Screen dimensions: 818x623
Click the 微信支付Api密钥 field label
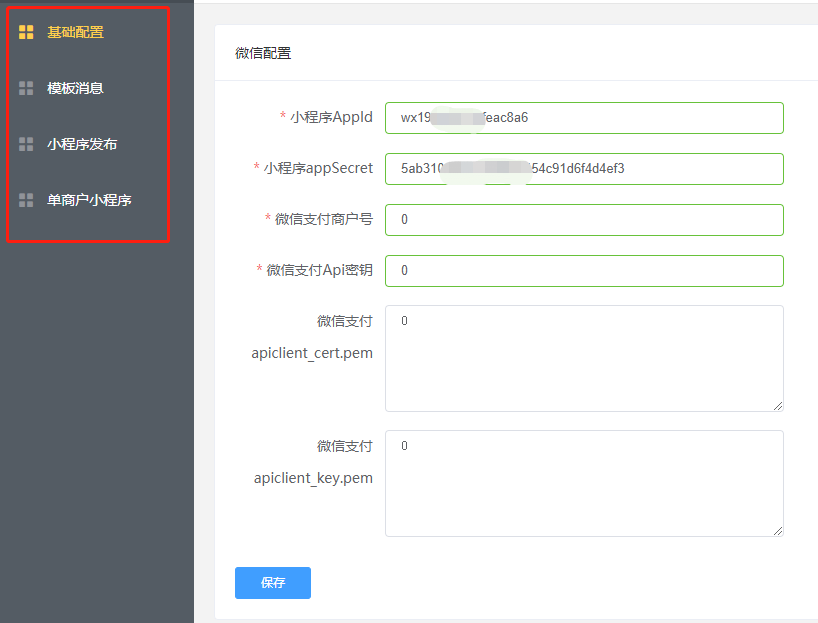tap(319, 270)
